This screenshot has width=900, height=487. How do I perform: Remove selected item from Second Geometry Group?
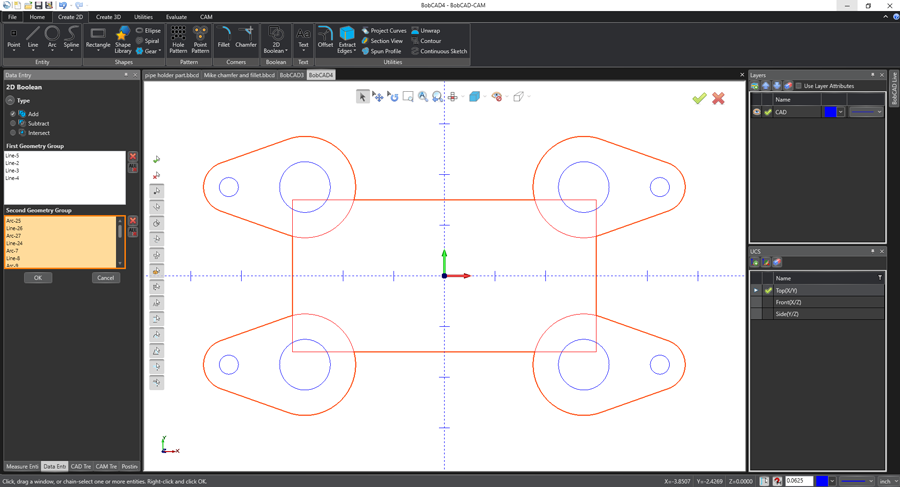click(x=133, y=221)
